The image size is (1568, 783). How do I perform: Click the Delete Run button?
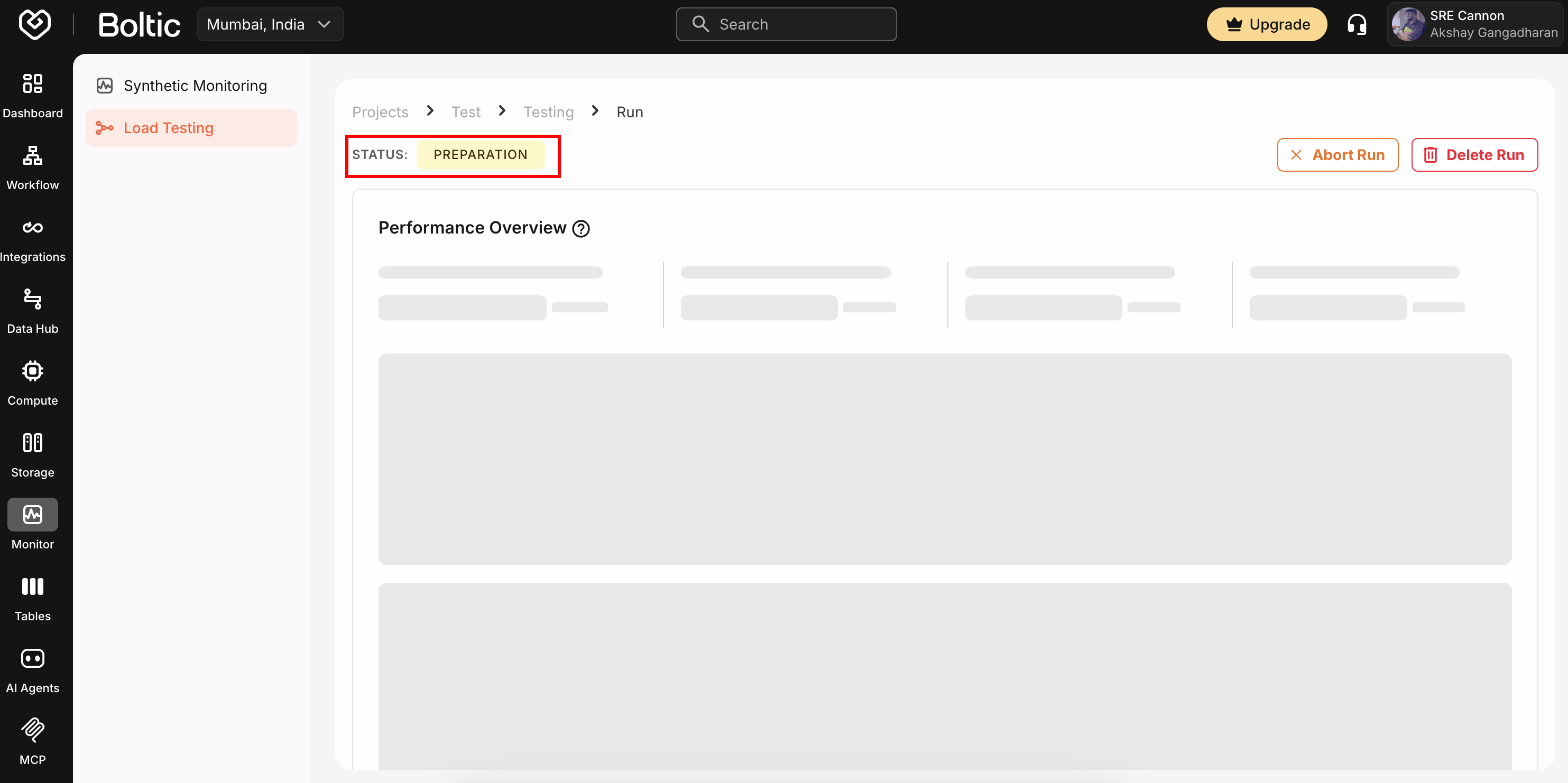click(x=1474, y=155)
